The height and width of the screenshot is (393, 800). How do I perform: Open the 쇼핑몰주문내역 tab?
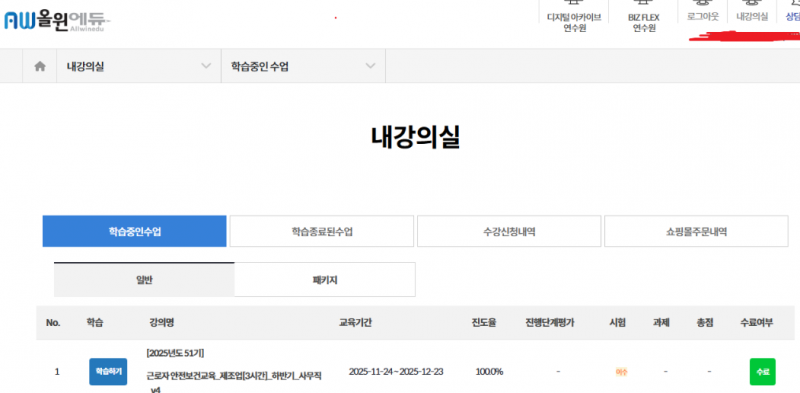(x=696, y=231)
